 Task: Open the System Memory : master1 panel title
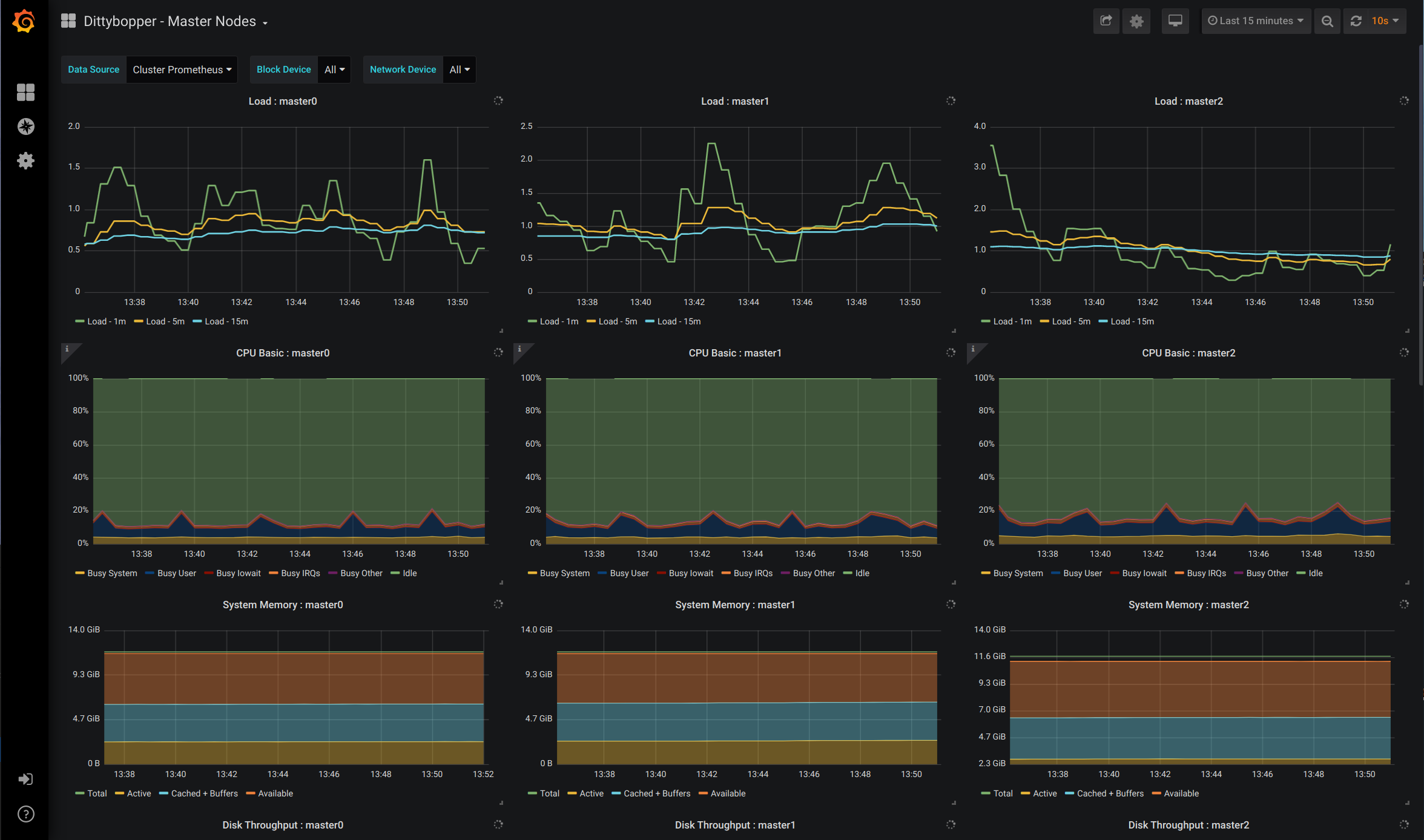735,605
